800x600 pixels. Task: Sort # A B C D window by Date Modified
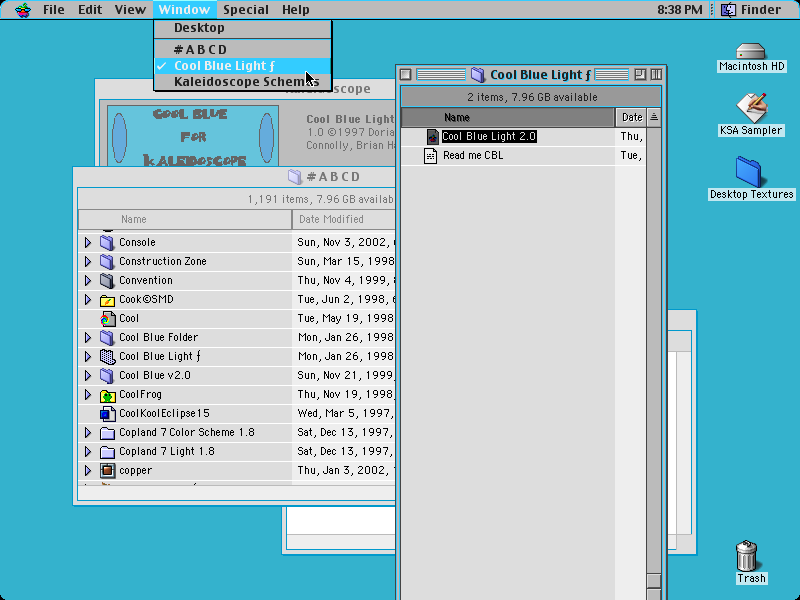(344, 219)
